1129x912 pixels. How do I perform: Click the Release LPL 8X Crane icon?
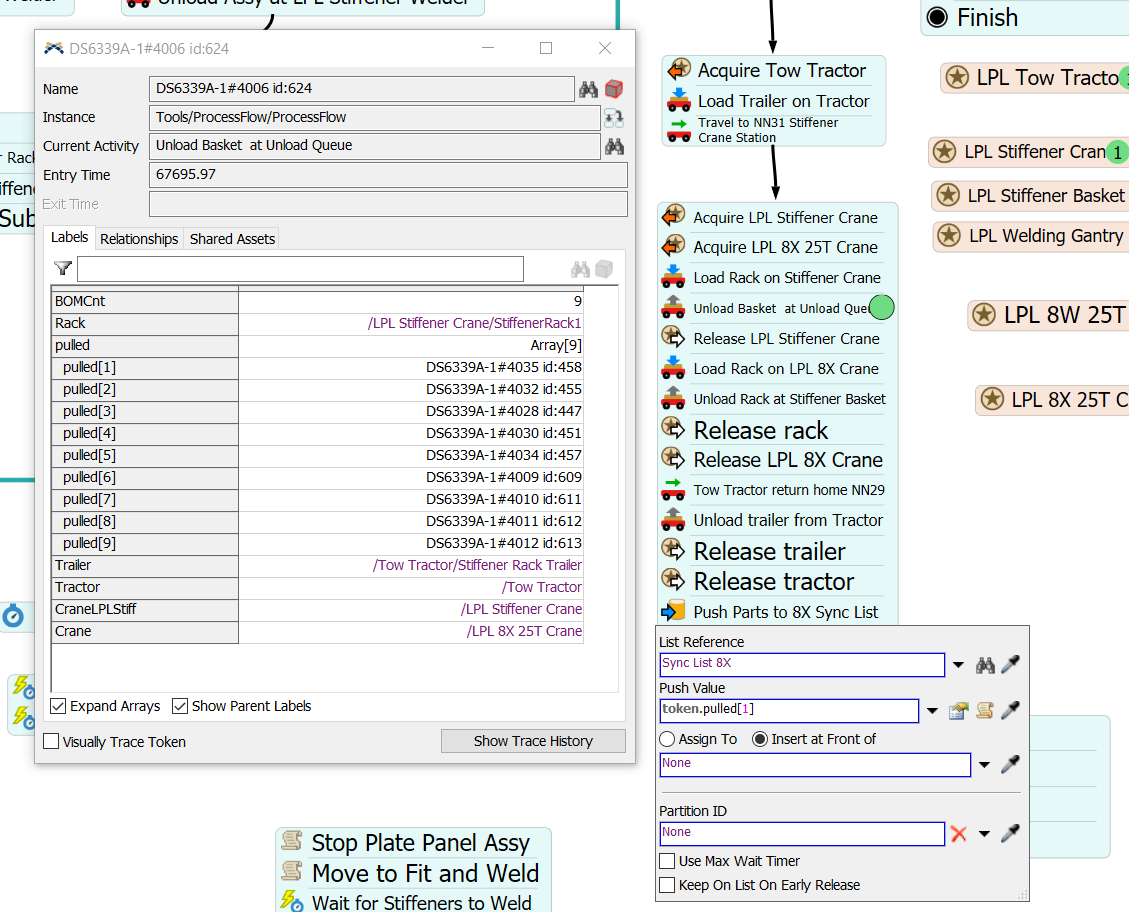click(x=673, y=458)
